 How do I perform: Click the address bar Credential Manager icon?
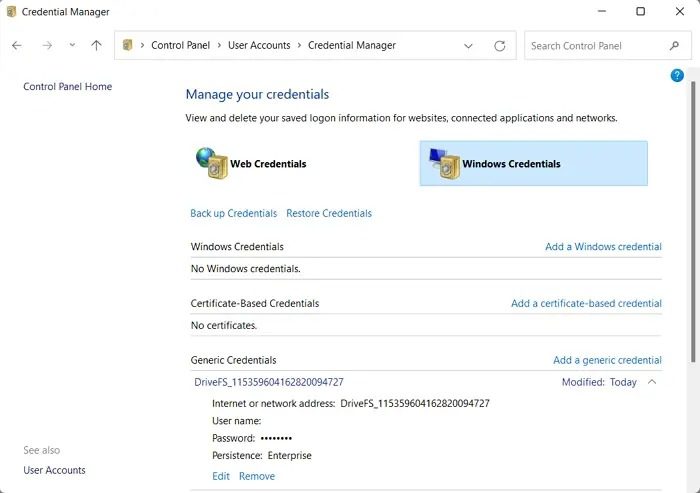coord(128,45)
